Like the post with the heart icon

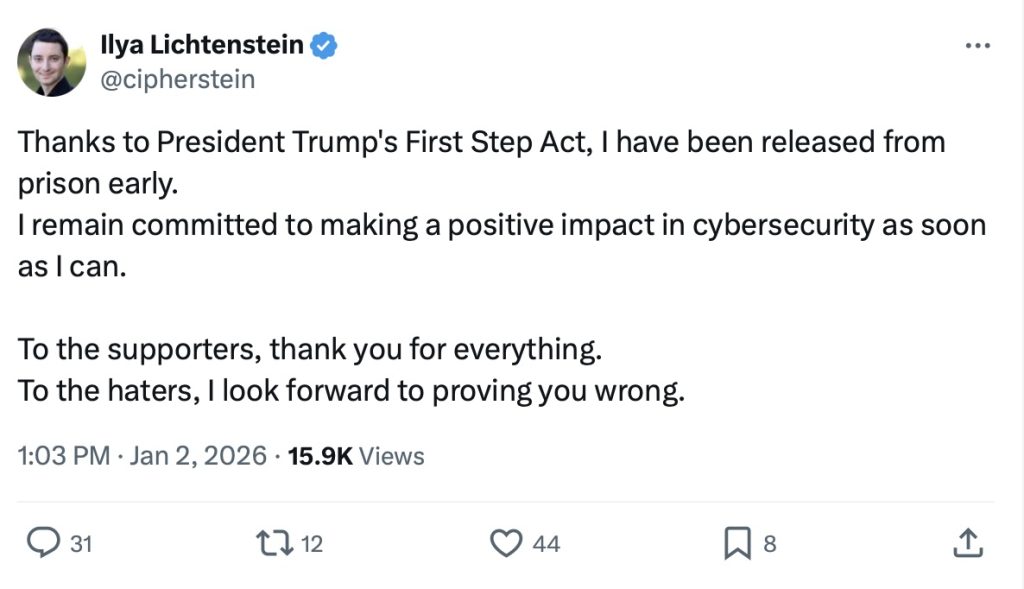(x=507, y=543)
